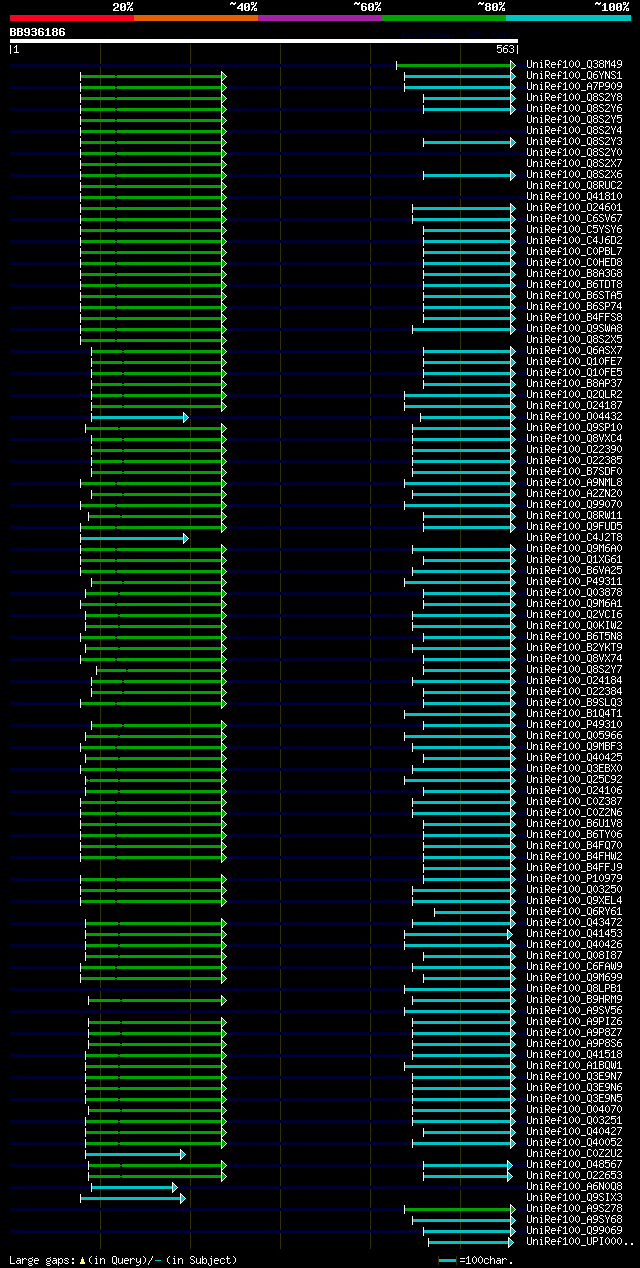This screenshot has width=640, height=1268.
Task: Select the UniRef100_Q9SWA8 label
Action: click(576, 329)
